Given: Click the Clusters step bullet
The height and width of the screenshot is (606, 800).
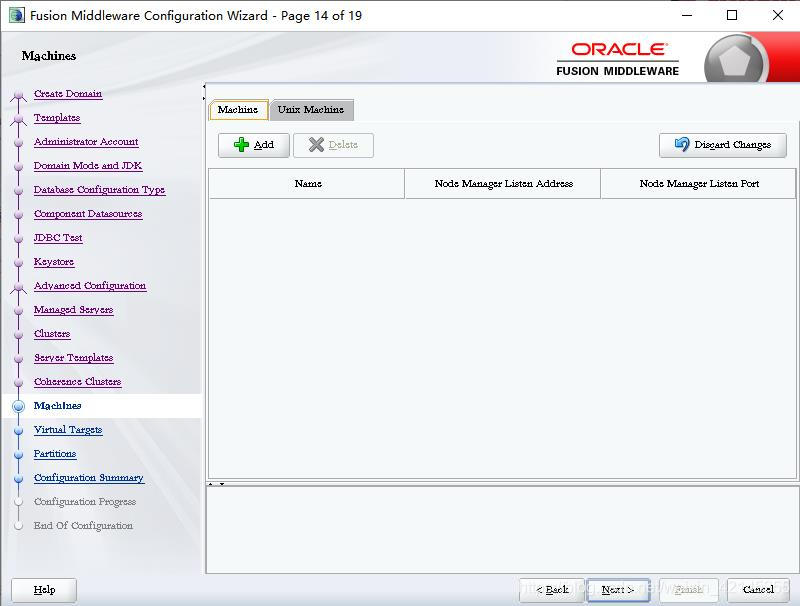Looking at the screenshot, I should click(x=19, y=334).
